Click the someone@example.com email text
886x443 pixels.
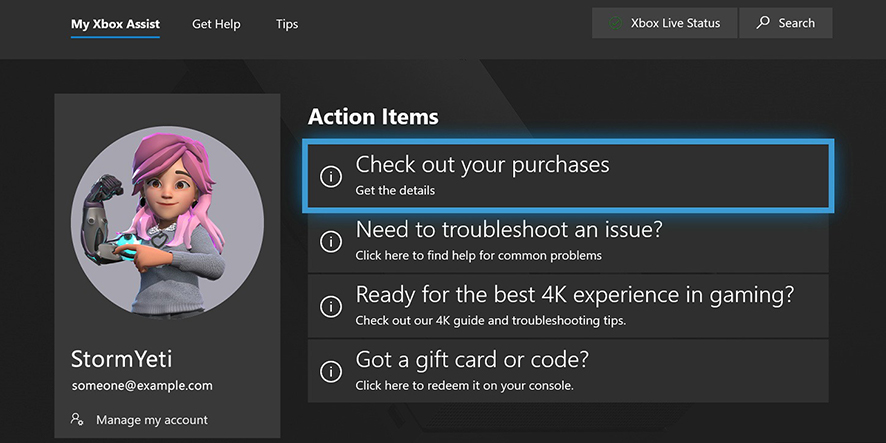pos(142,386)
